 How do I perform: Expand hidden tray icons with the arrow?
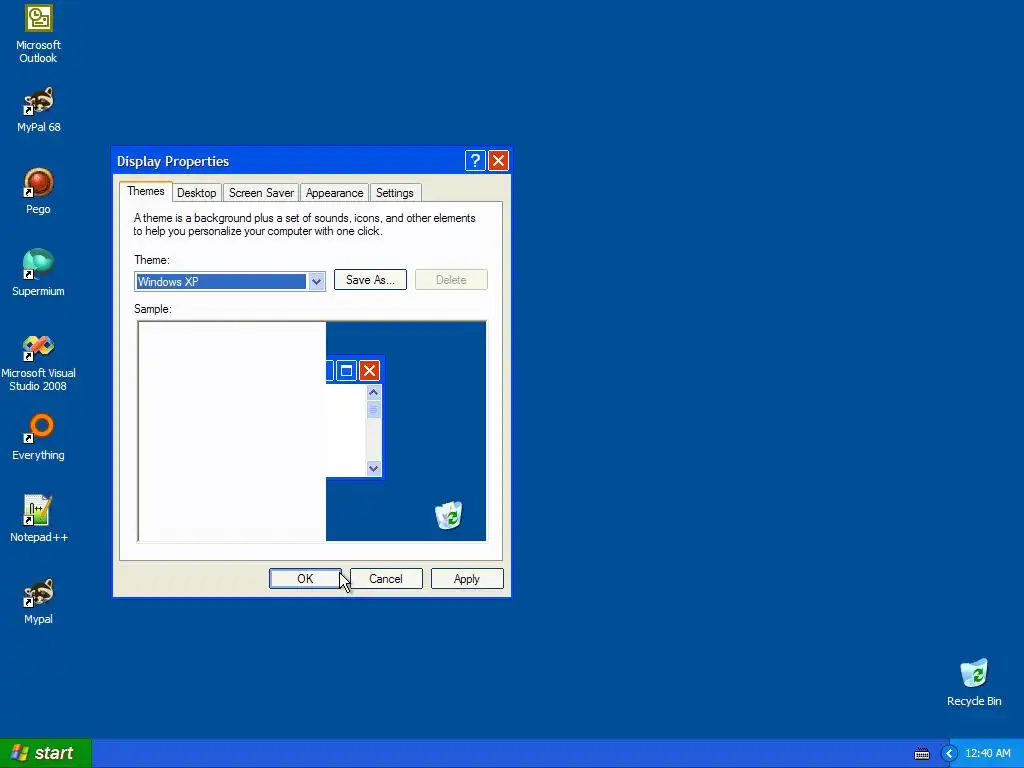pos(950,754)
